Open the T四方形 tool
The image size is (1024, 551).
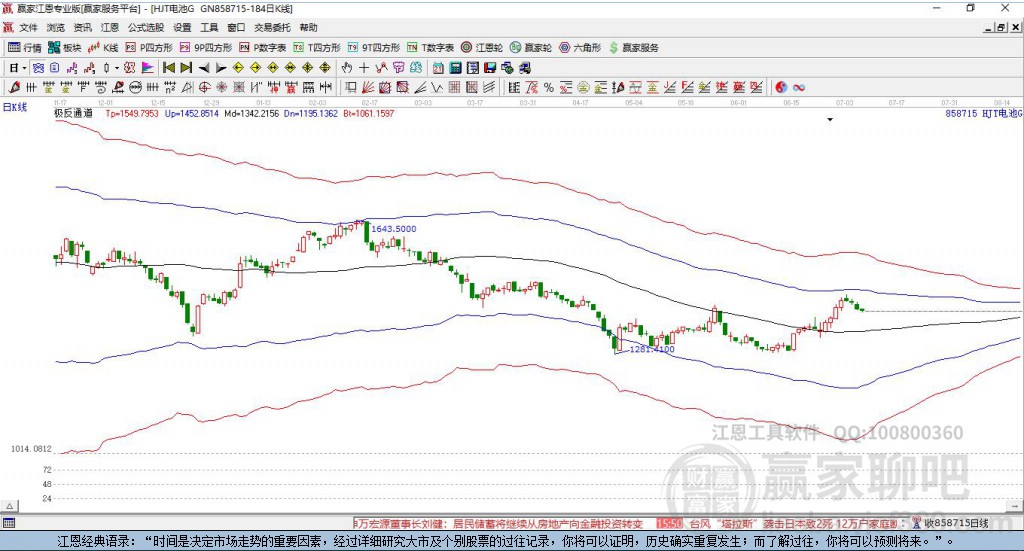(317, 48)
